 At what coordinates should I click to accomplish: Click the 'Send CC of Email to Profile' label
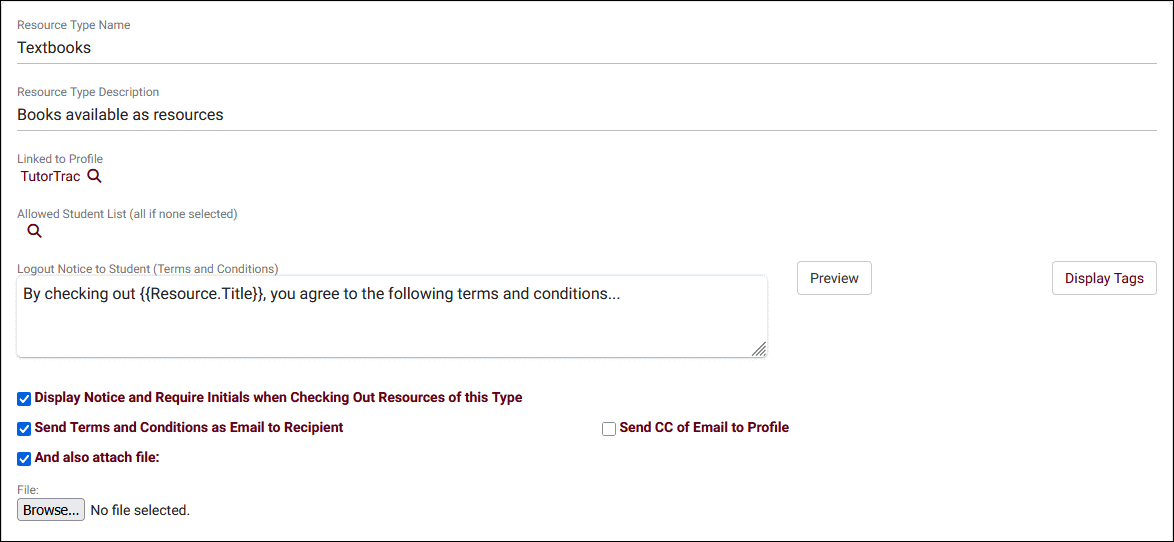(704, 428)
